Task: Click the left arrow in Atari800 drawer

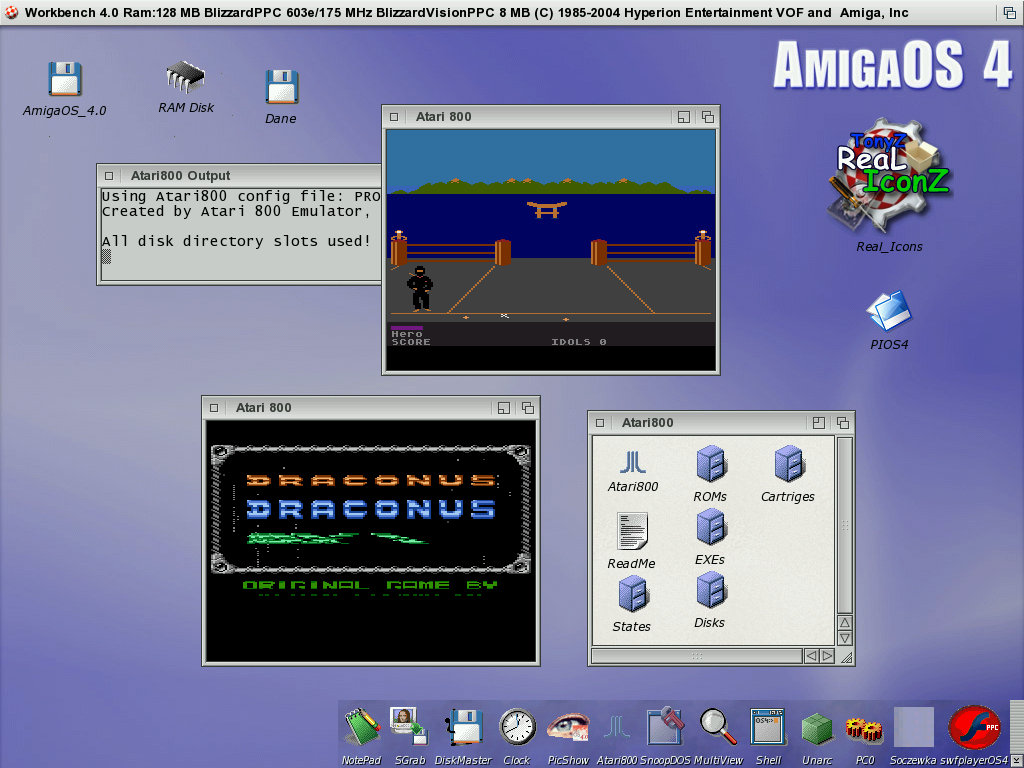Action: pyautogui.click(x=811, y=656)
